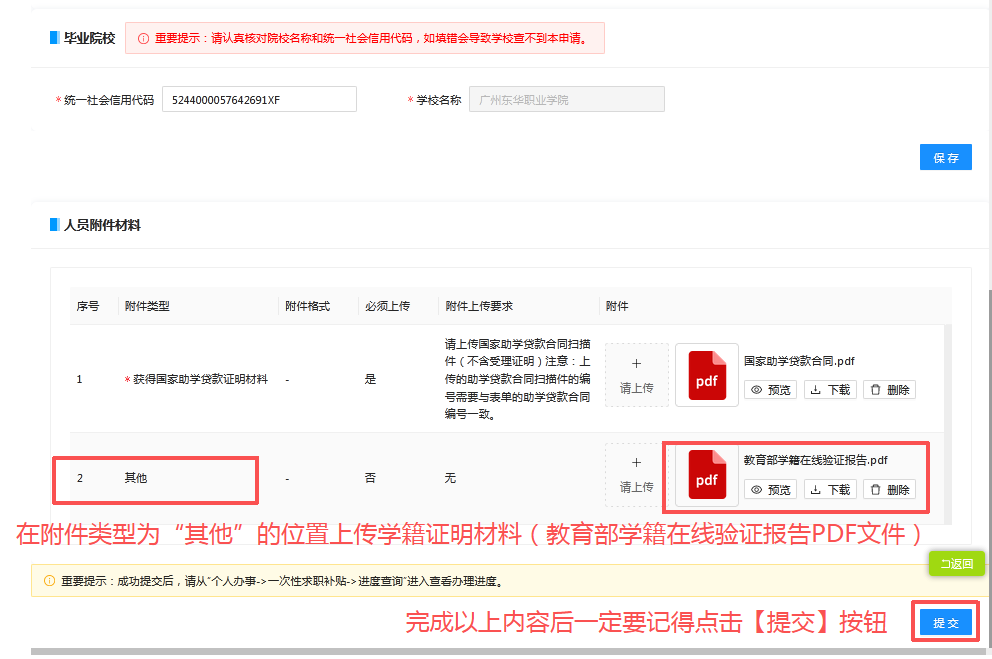Click the 是 value in row 1

point(370,379)
